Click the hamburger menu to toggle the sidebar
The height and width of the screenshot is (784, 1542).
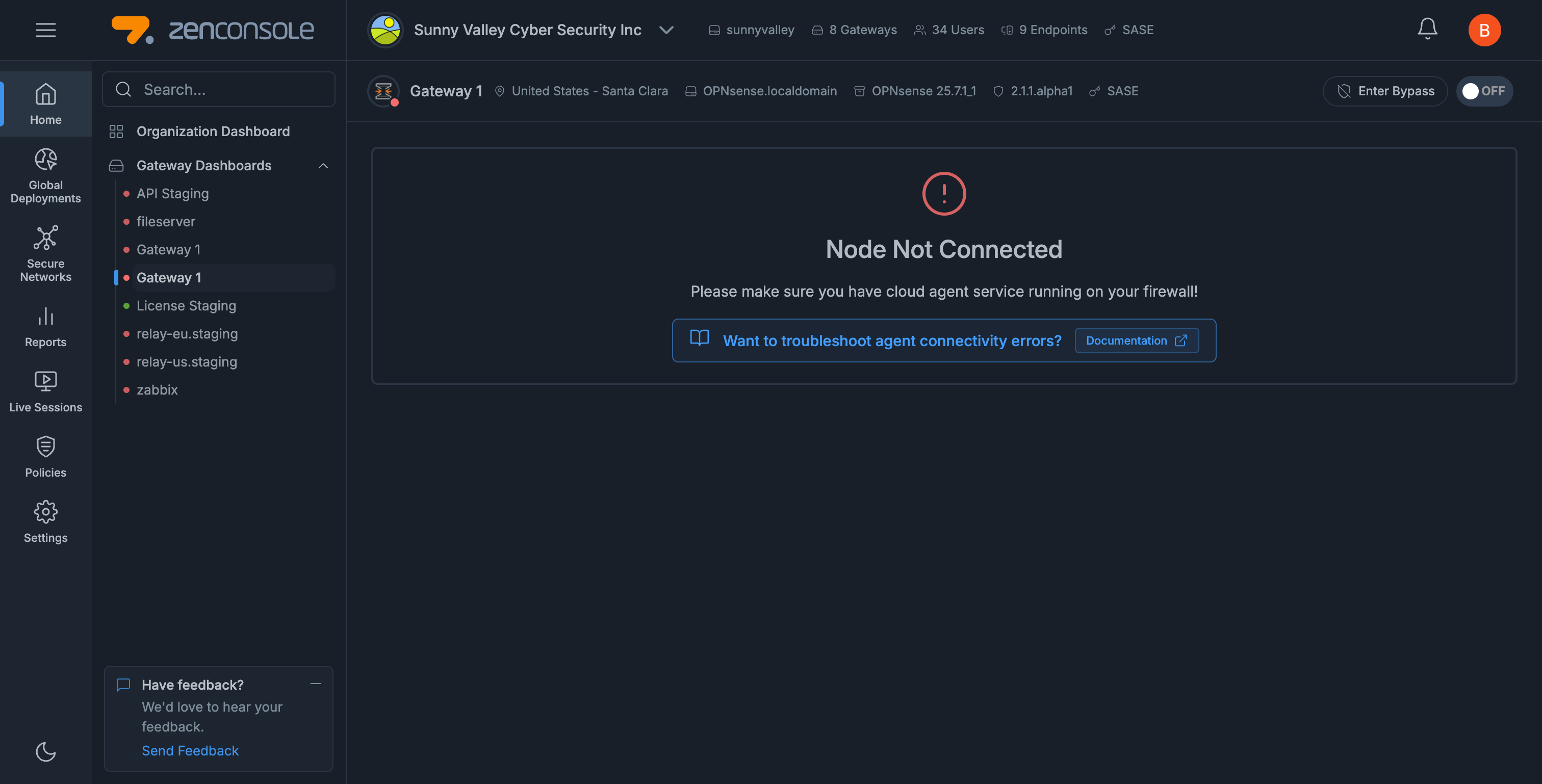click(x=45, y=30)
